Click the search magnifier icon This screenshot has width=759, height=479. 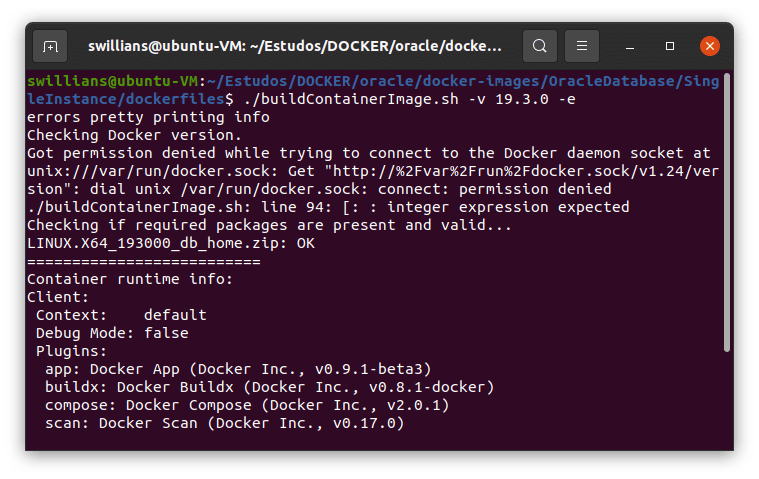539,46
